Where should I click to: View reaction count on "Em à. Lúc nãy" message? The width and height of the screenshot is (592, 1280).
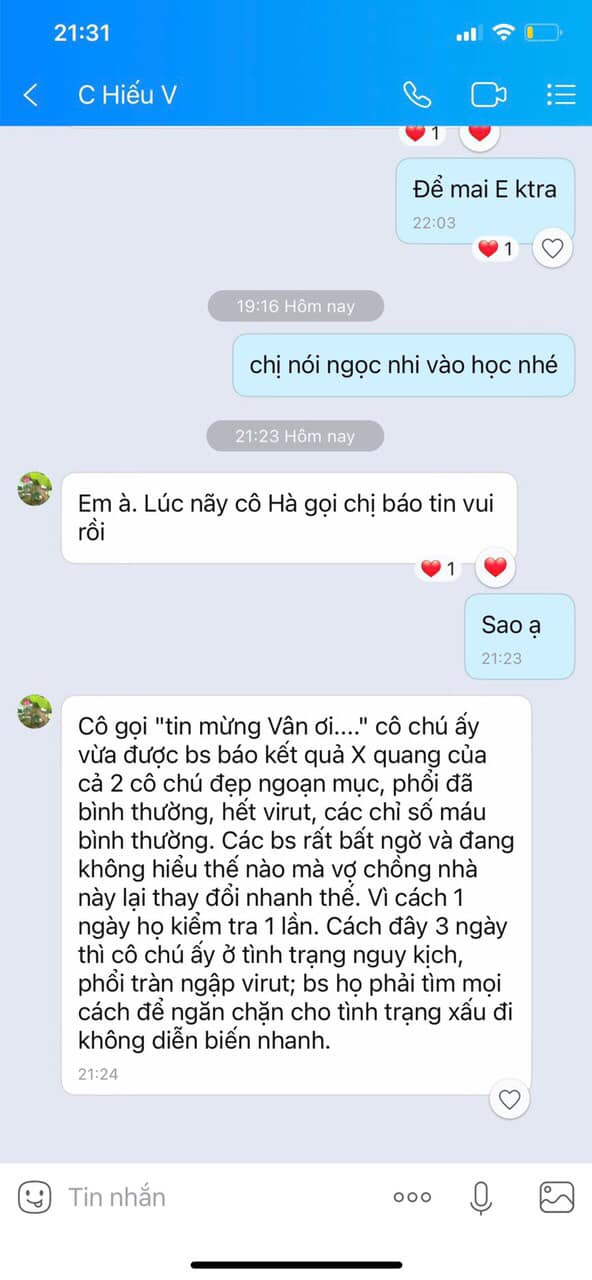[x=440, y=569]
